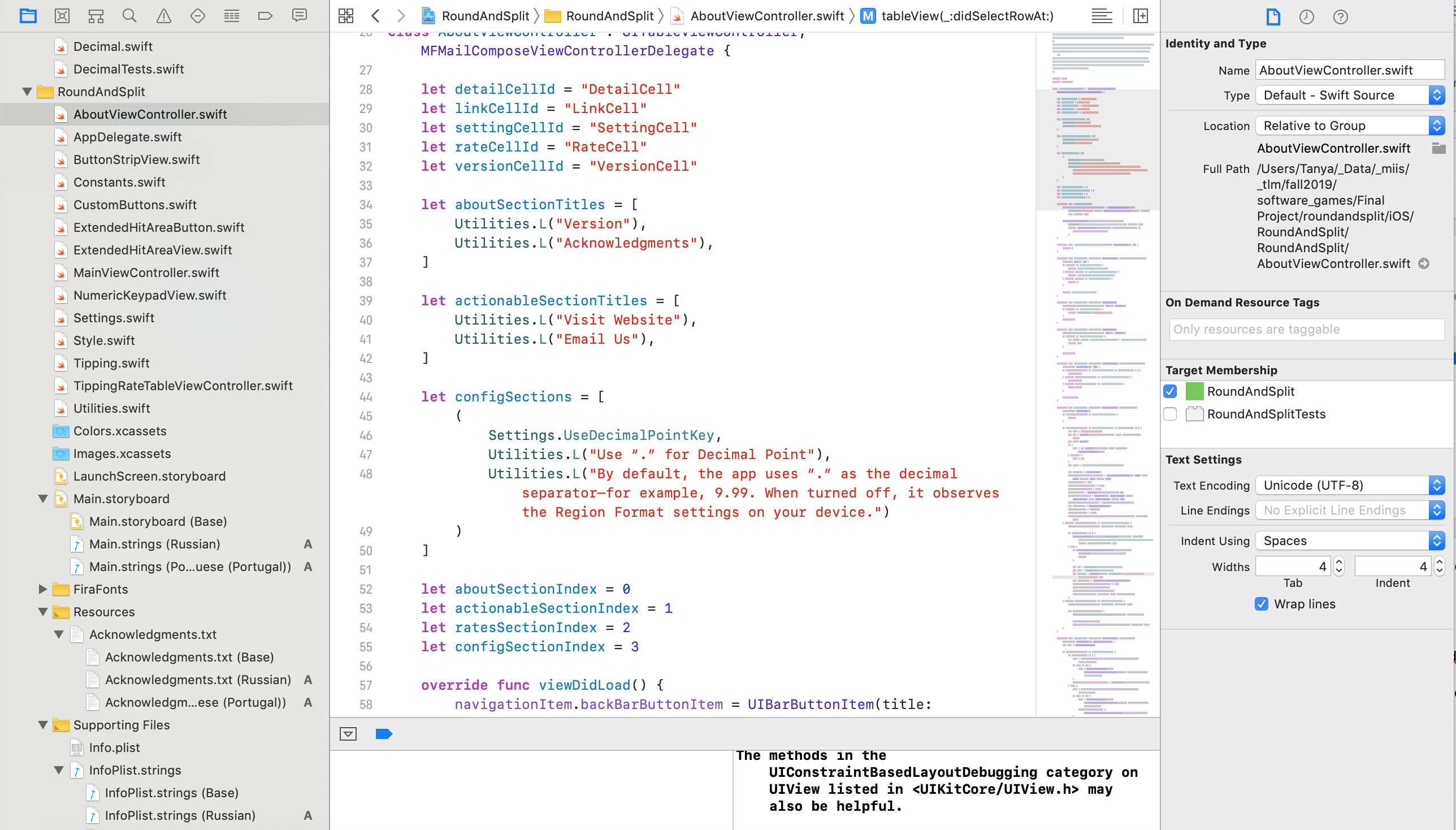The height and width of the screenshot is (830, 1456).
Task: Go back in editor history
Action: 375,16
